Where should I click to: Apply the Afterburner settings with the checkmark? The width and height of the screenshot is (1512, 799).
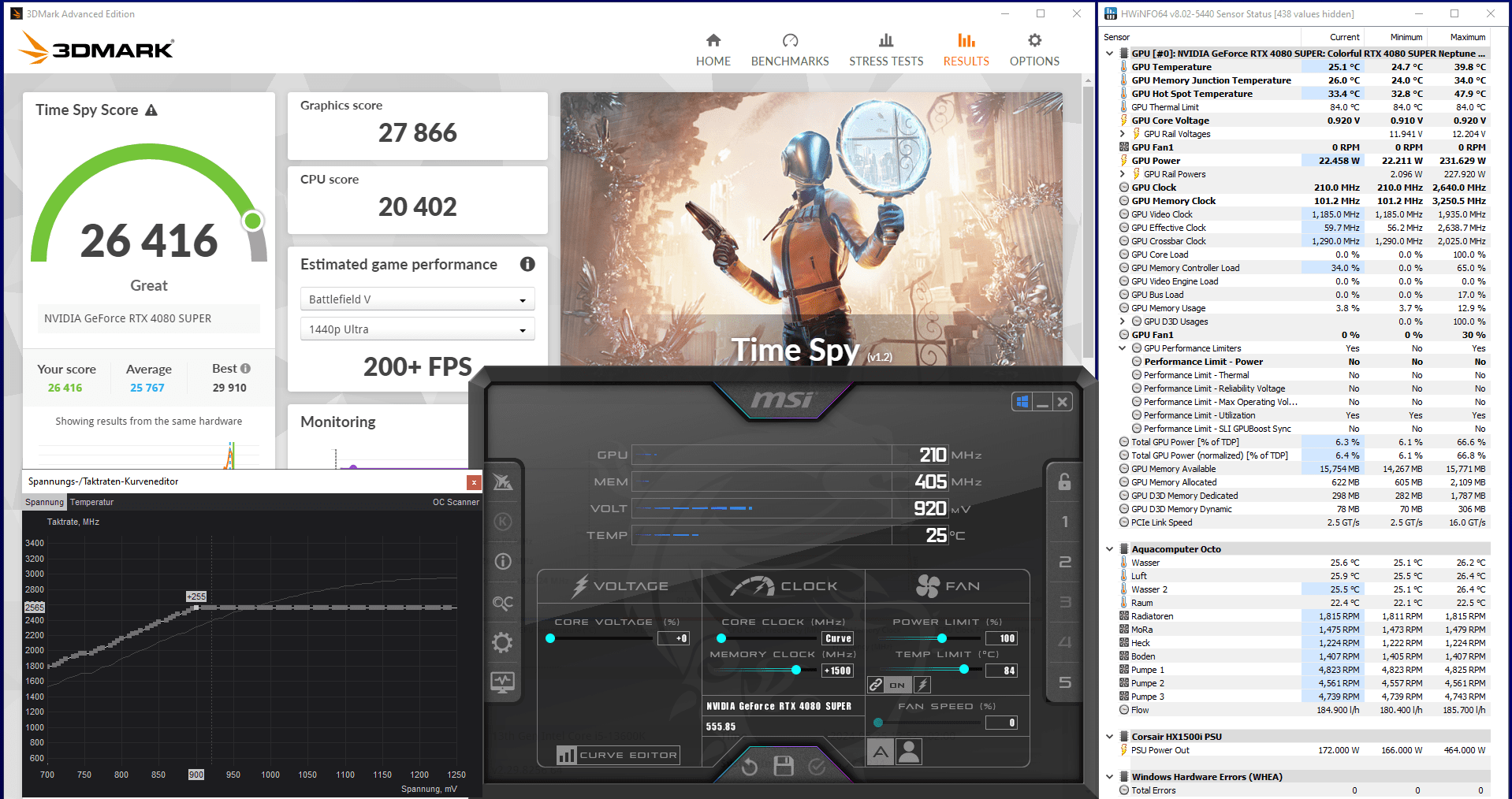[x=817, y=767]
